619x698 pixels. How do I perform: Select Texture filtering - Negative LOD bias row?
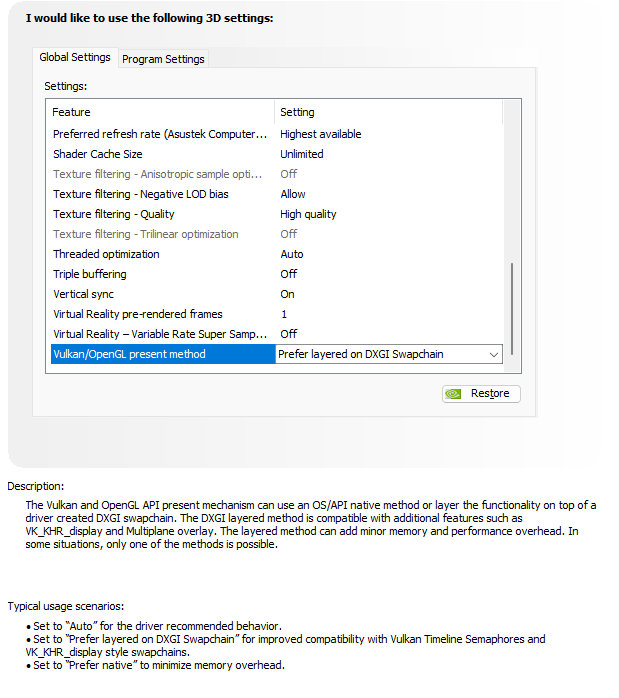[277, 194]
